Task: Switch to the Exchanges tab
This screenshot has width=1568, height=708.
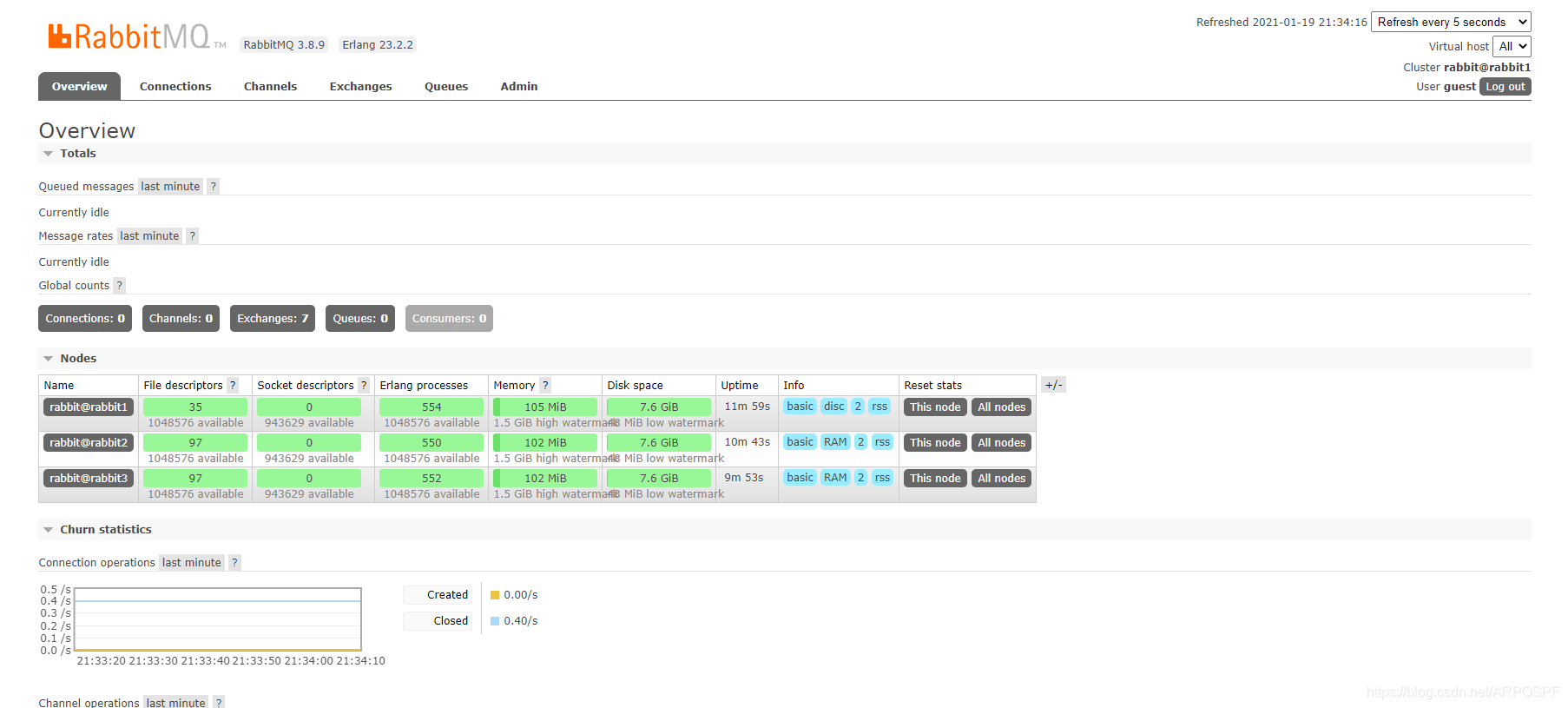Action: [x=360, y=86]
